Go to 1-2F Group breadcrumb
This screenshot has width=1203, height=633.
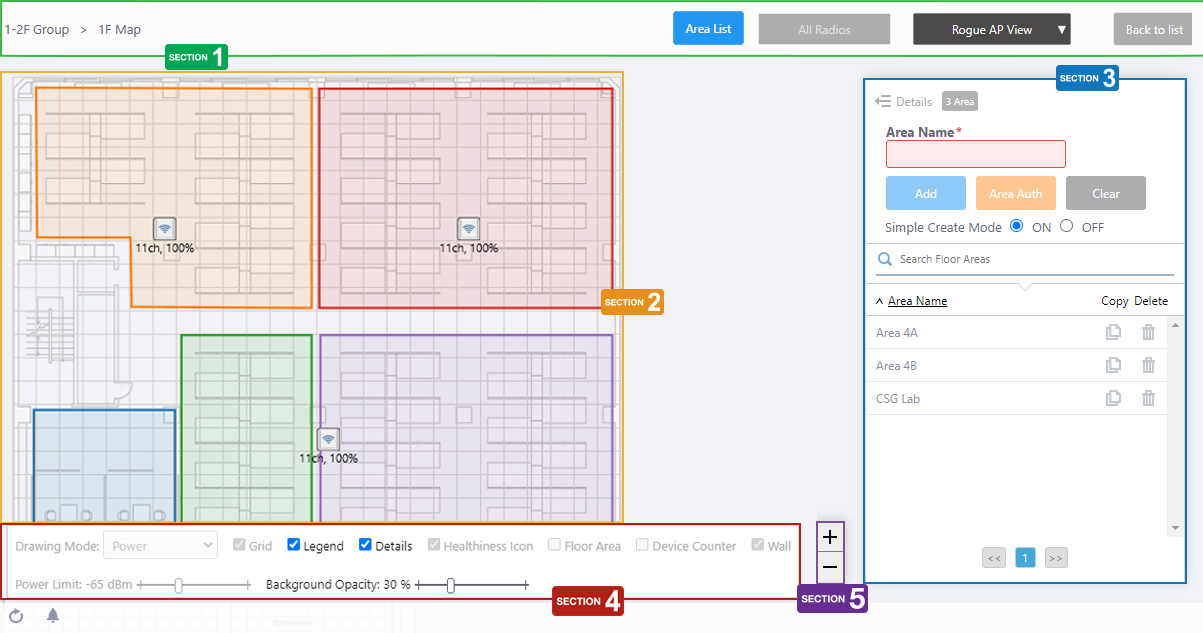[x=37, y=30]
